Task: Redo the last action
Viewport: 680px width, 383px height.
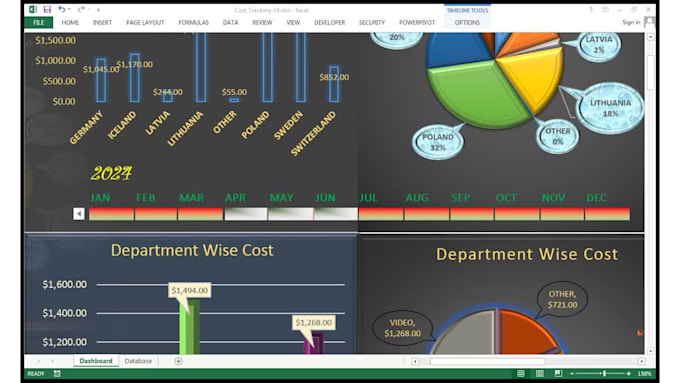Action: pyautogui.click(x=81, y=9)
